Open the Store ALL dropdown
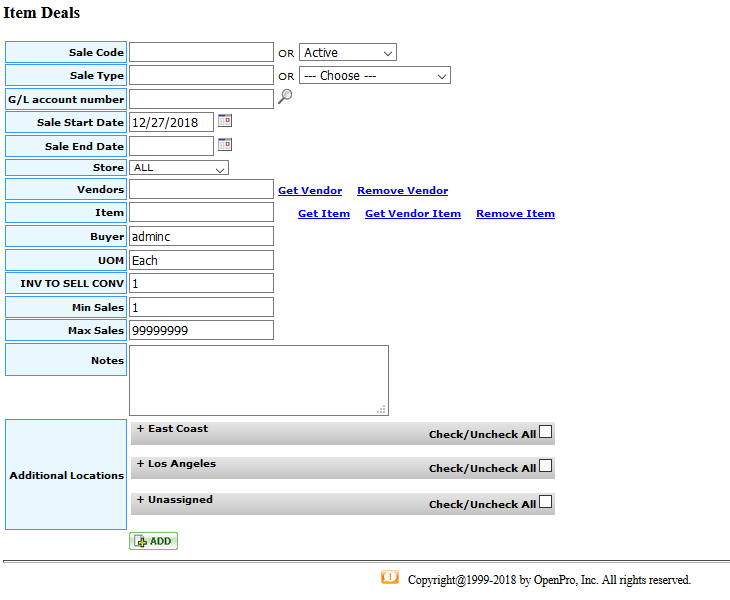Viewport: 730px width, 600px height. (179, 168)
